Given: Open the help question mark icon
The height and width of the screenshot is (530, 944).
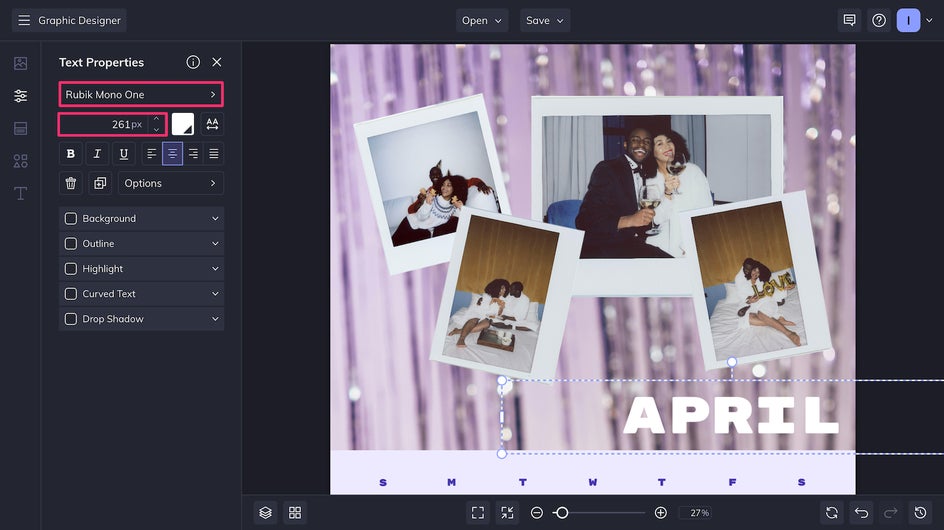Looking at the screenshot, I should [x=879, y=20].
